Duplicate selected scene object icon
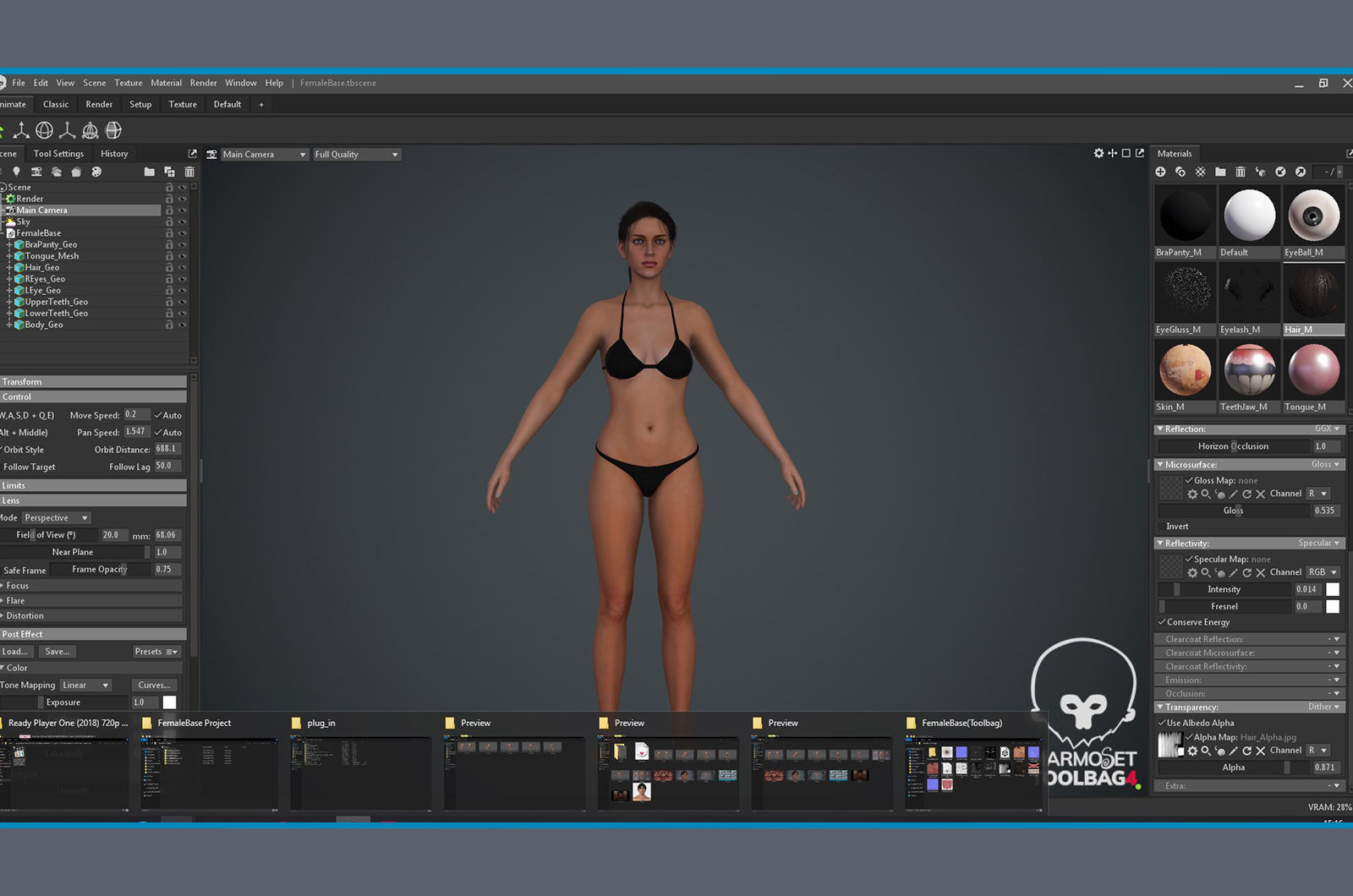The width and height of the screenshot is (1353, 896). (x=169, y=172)
